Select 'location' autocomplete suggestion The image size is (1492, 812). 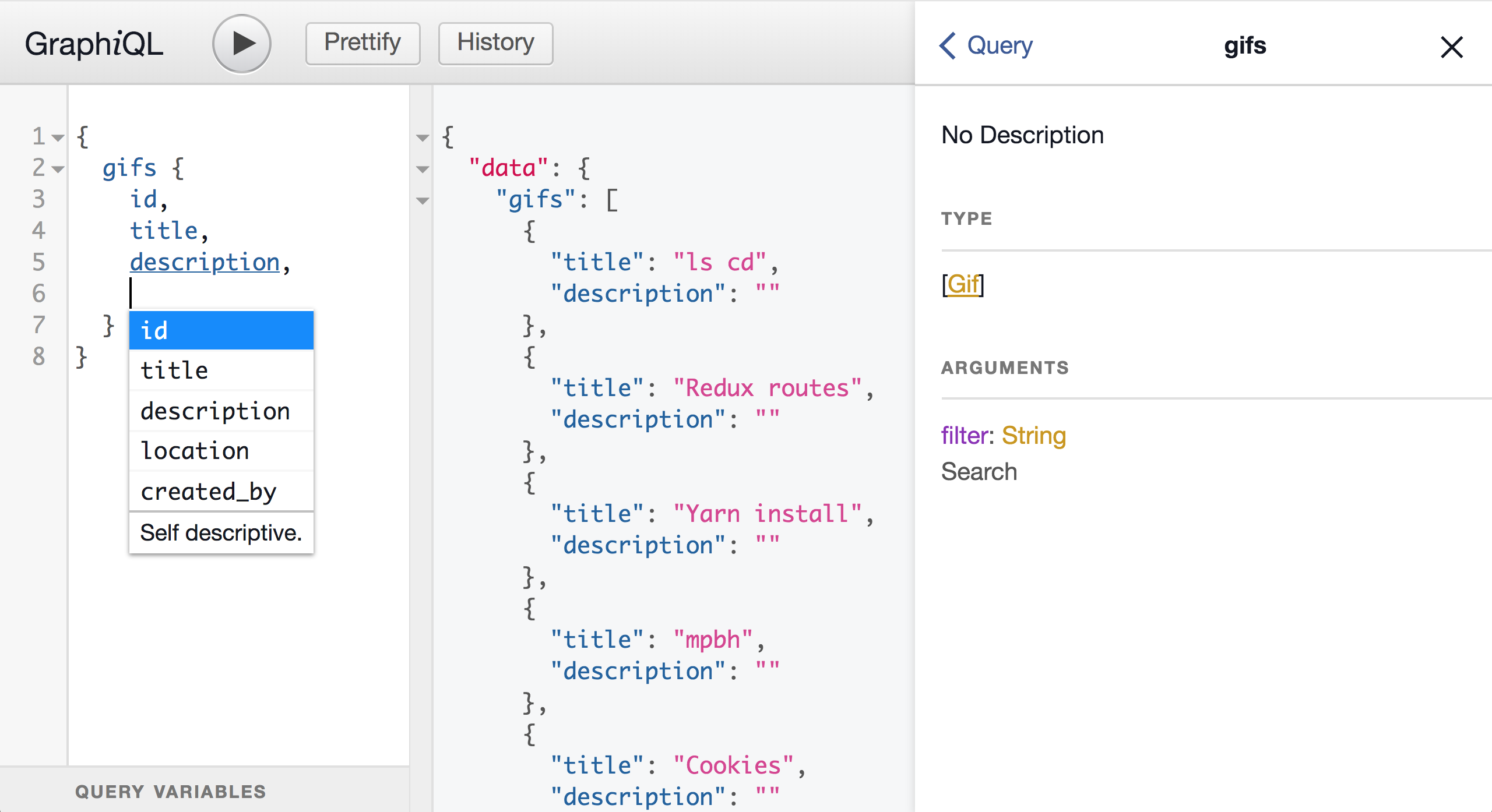[221, 451]
